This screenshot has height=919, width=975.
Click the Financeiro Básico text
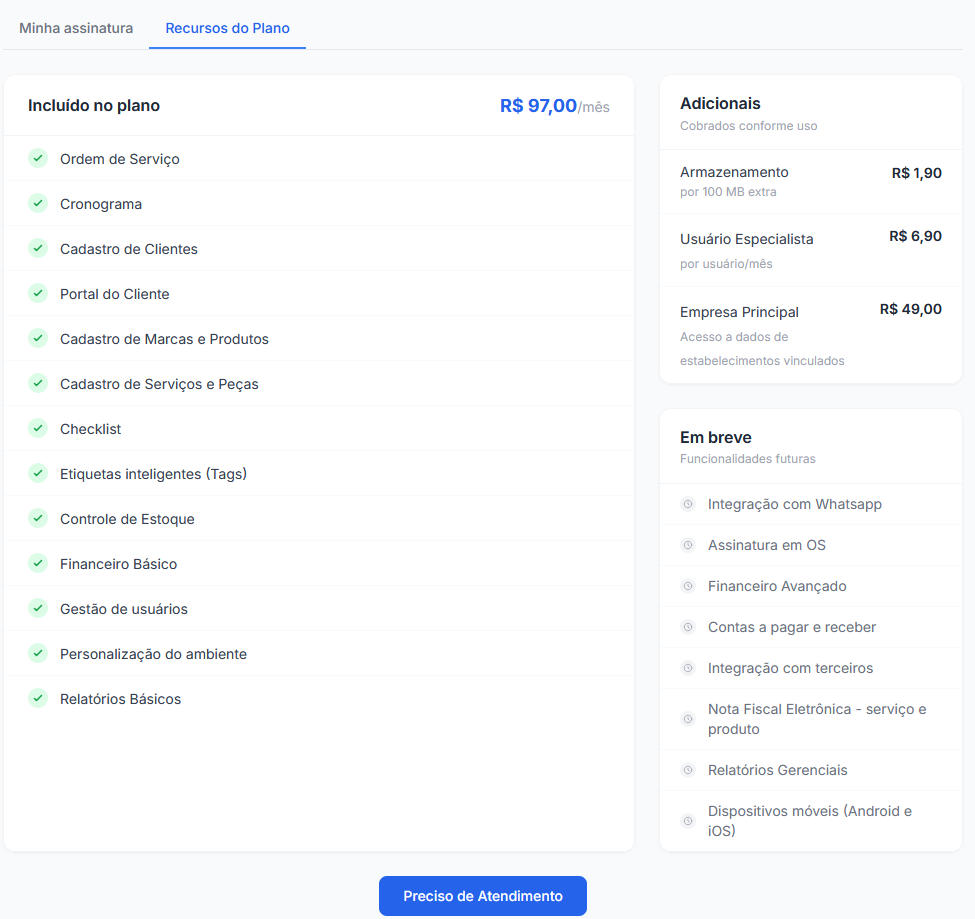click(x=119, y=564)
